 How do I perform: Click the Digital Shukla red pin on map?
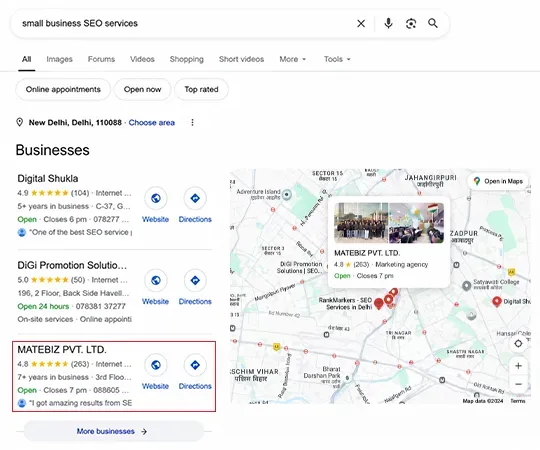(x=496, y=301)
